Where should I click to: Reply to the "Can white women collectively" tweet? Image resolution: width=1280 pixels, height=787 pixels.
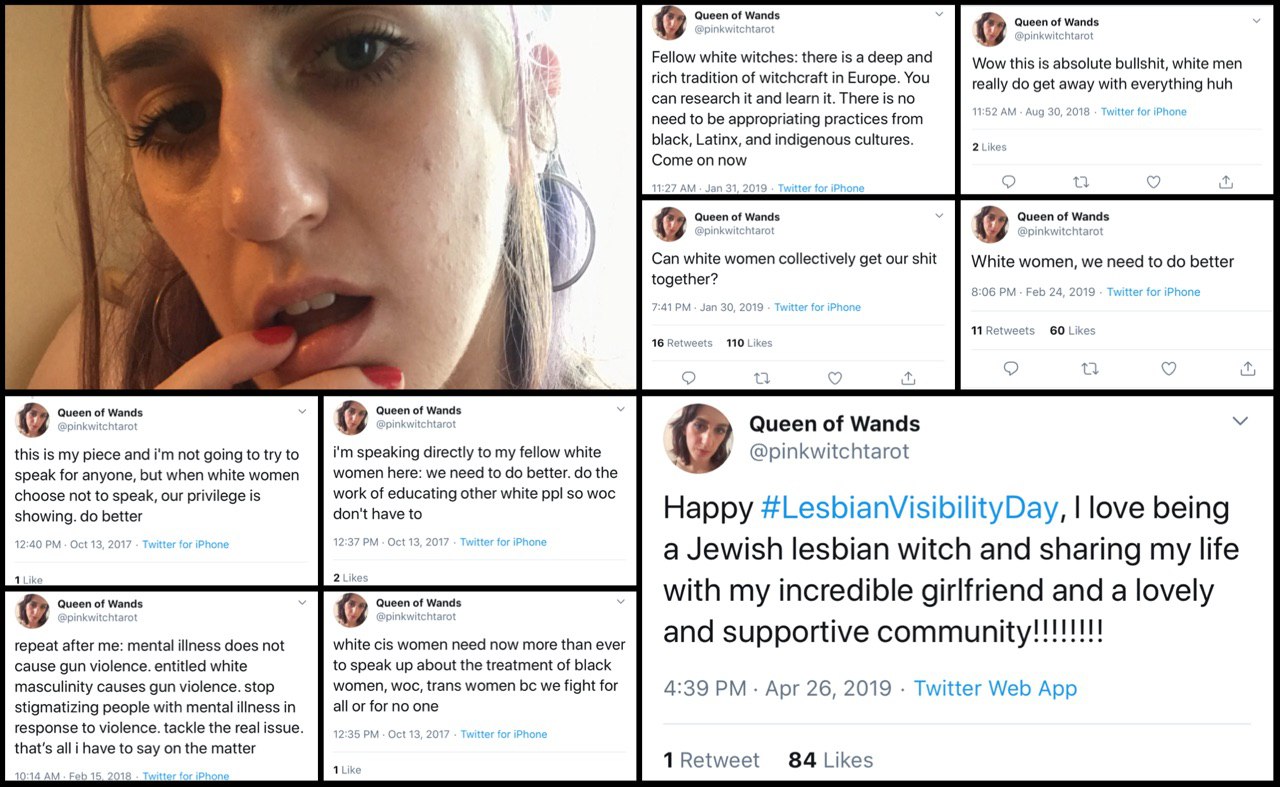coord(688,378)
